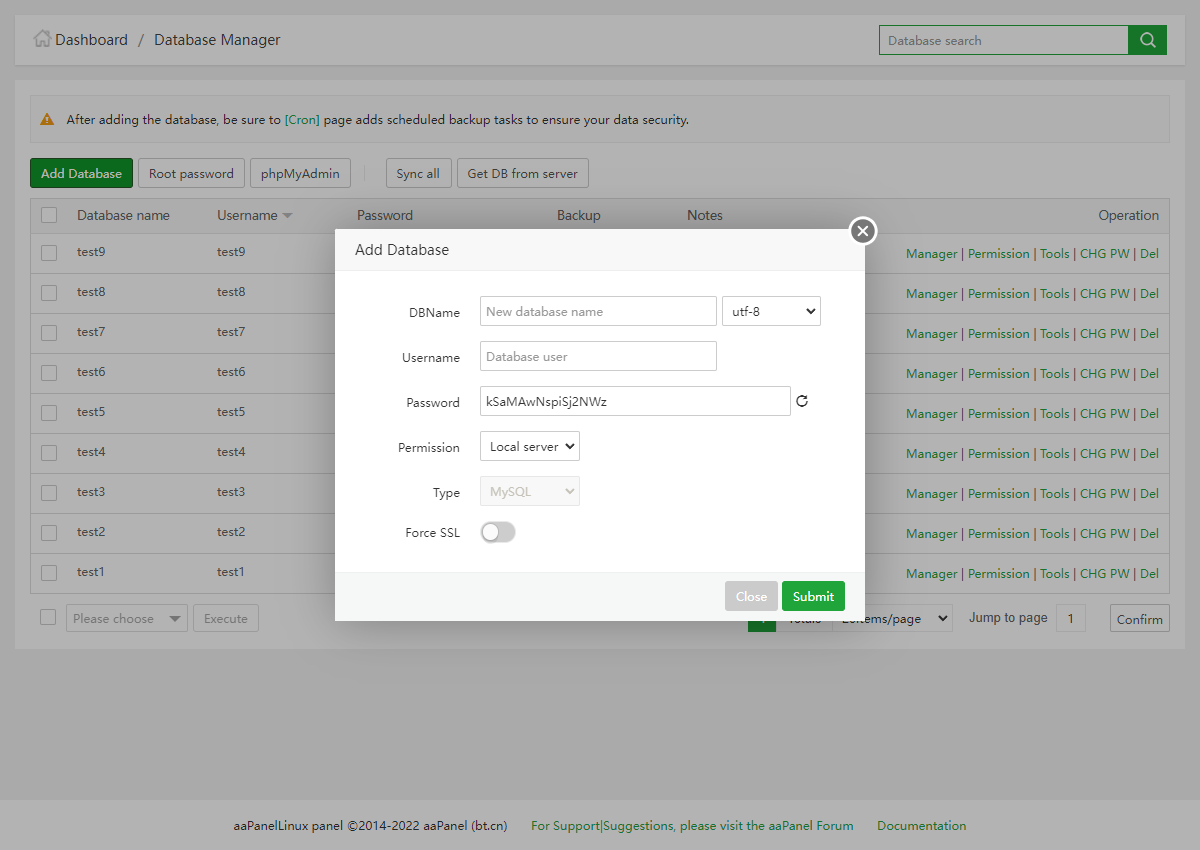
Task: Check the test9 row checkbox
Action: click(x=49, y=253)
